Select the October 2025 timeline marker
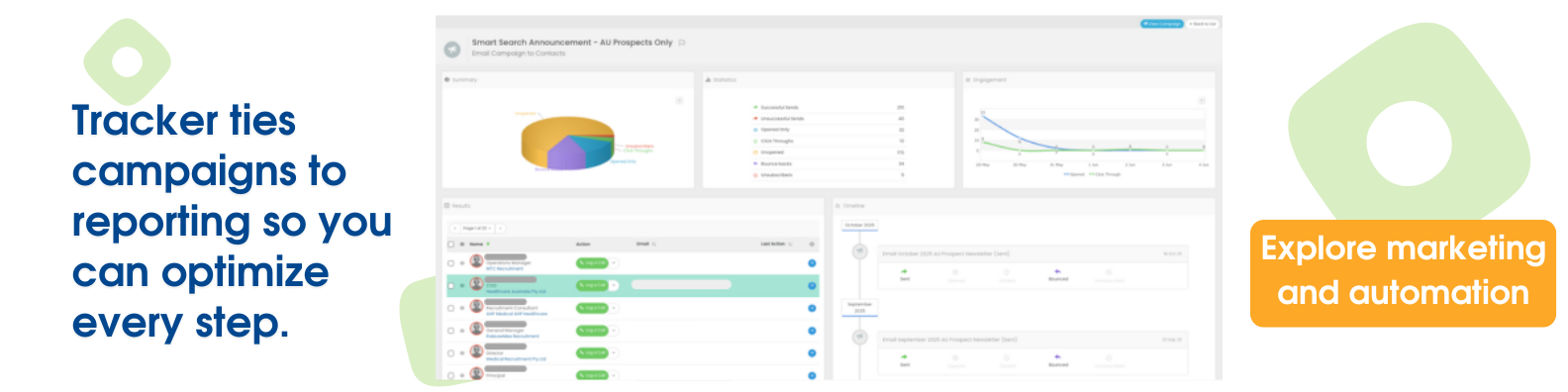The width and height of the screenshot is (1568, 392). click(859, 226)
